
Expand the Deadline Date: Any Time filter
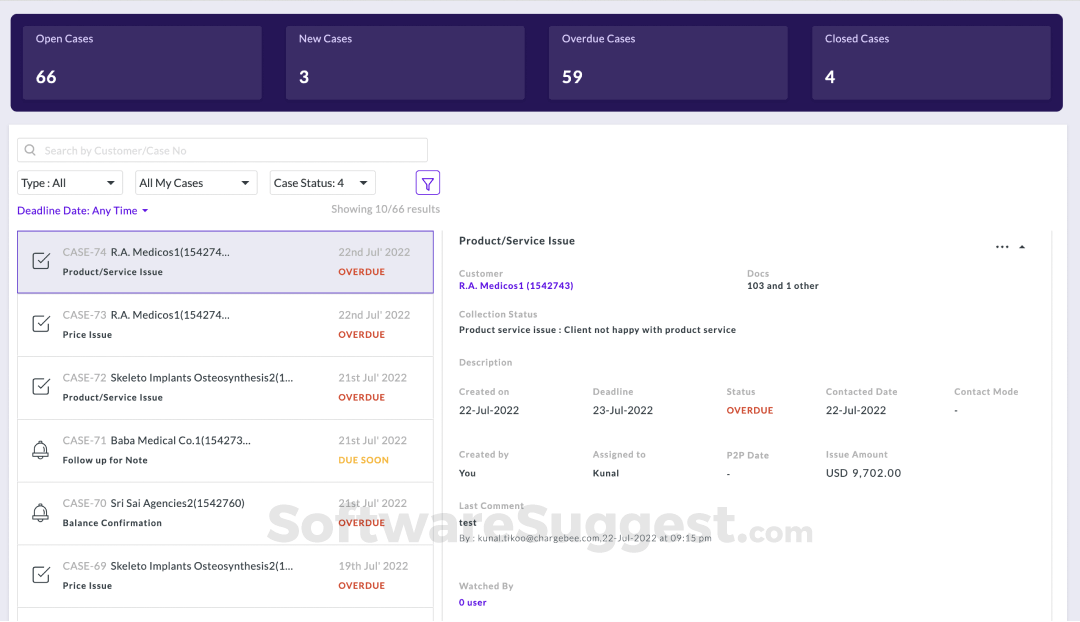point(83,210)
